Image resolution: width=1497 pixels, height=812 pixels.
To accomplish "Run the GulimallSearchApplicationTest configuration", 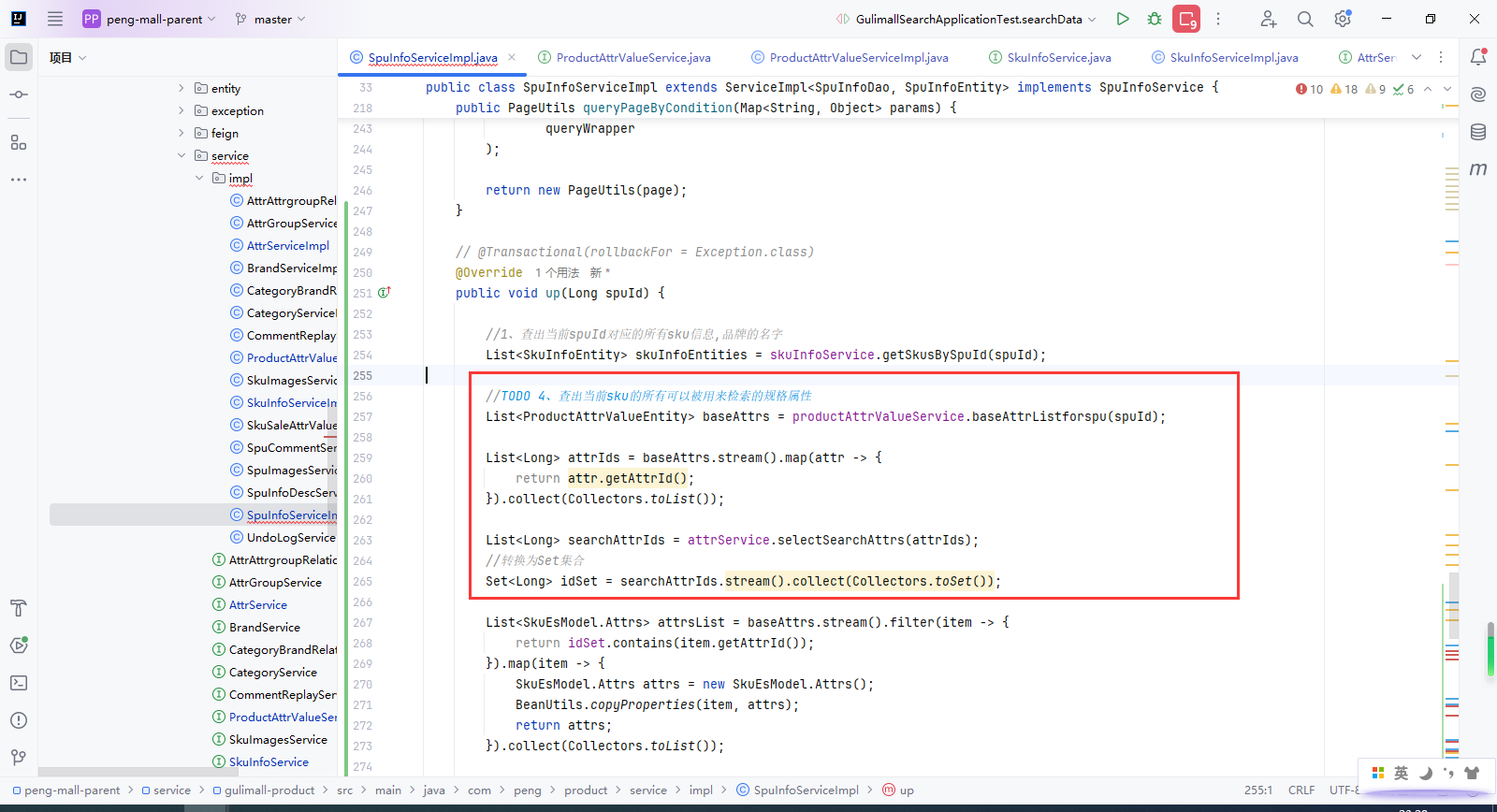I will coord(1123,19).
